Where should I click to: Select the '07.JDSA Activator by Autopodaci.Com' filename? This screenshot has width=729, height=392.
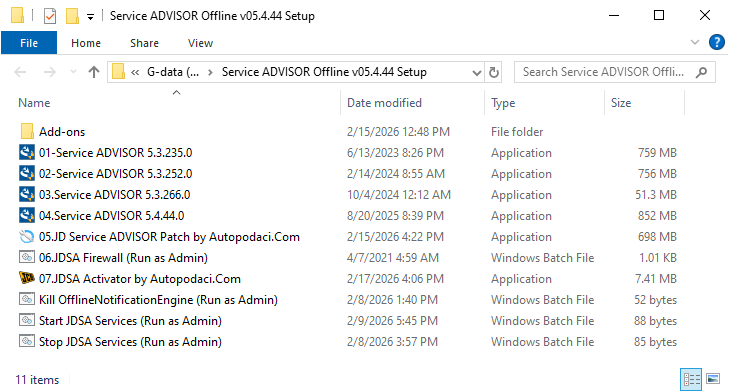point(140,279)
